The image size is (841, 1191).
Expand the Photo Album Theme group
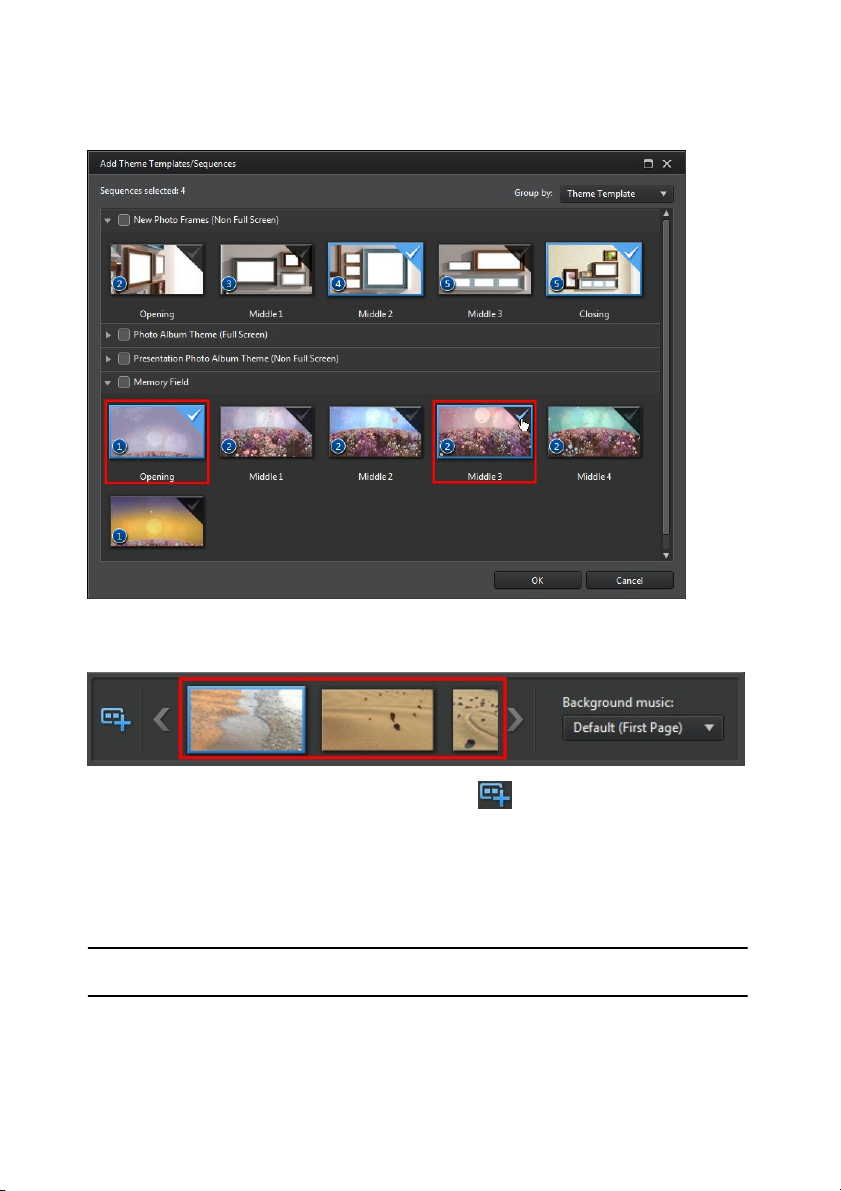point(108,335)
